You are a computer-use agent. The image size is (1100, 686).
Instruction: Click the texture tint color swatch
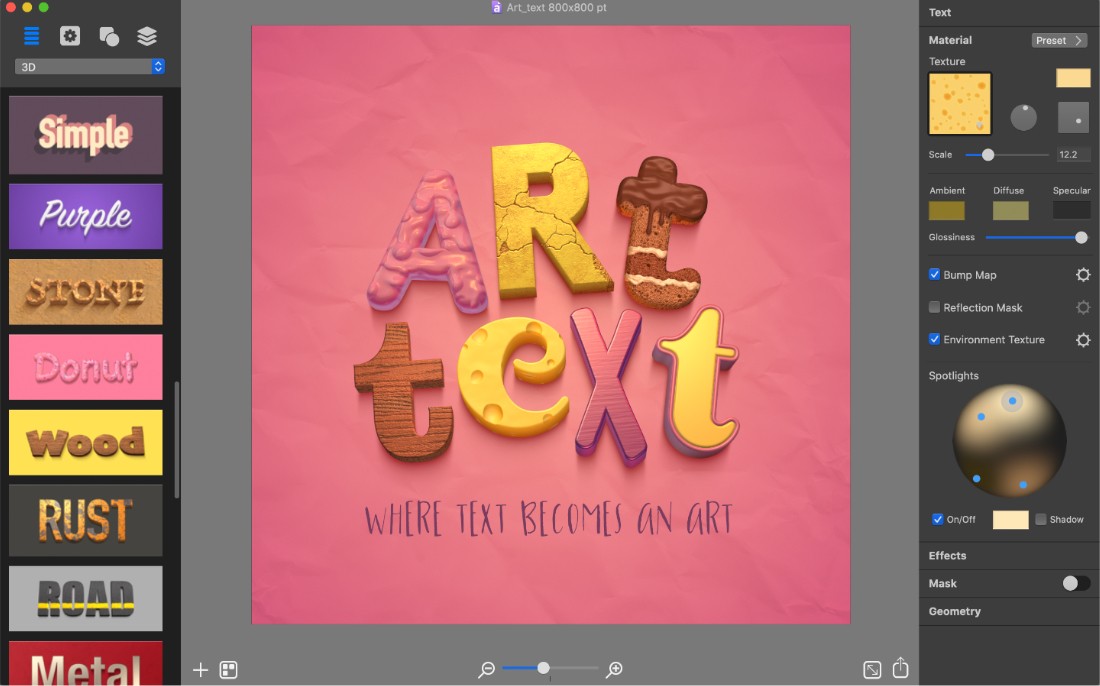point(1073,78)
